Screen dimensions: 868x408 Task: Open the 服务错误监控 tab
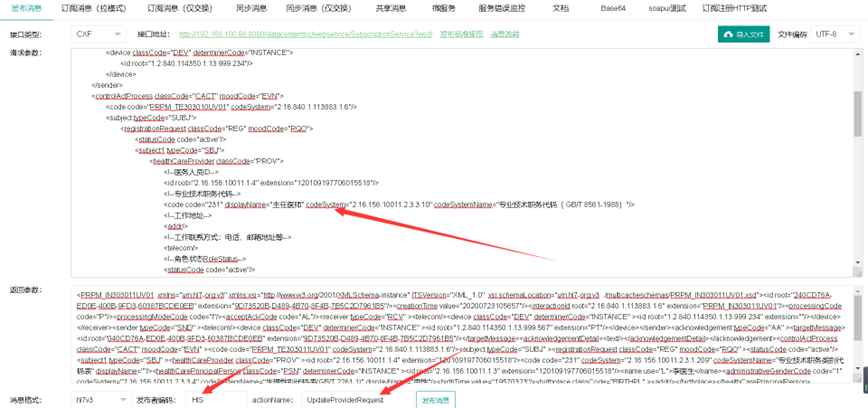[502, 9]
